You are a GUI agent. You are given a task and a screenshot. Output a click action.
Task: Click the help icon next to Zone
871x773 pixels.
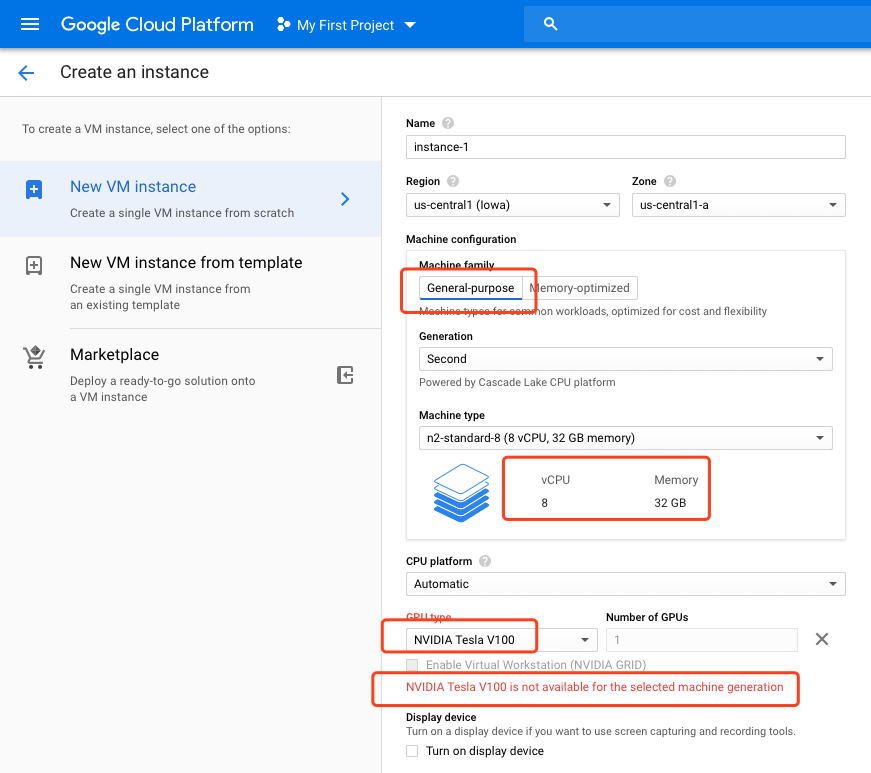[670, 181]
